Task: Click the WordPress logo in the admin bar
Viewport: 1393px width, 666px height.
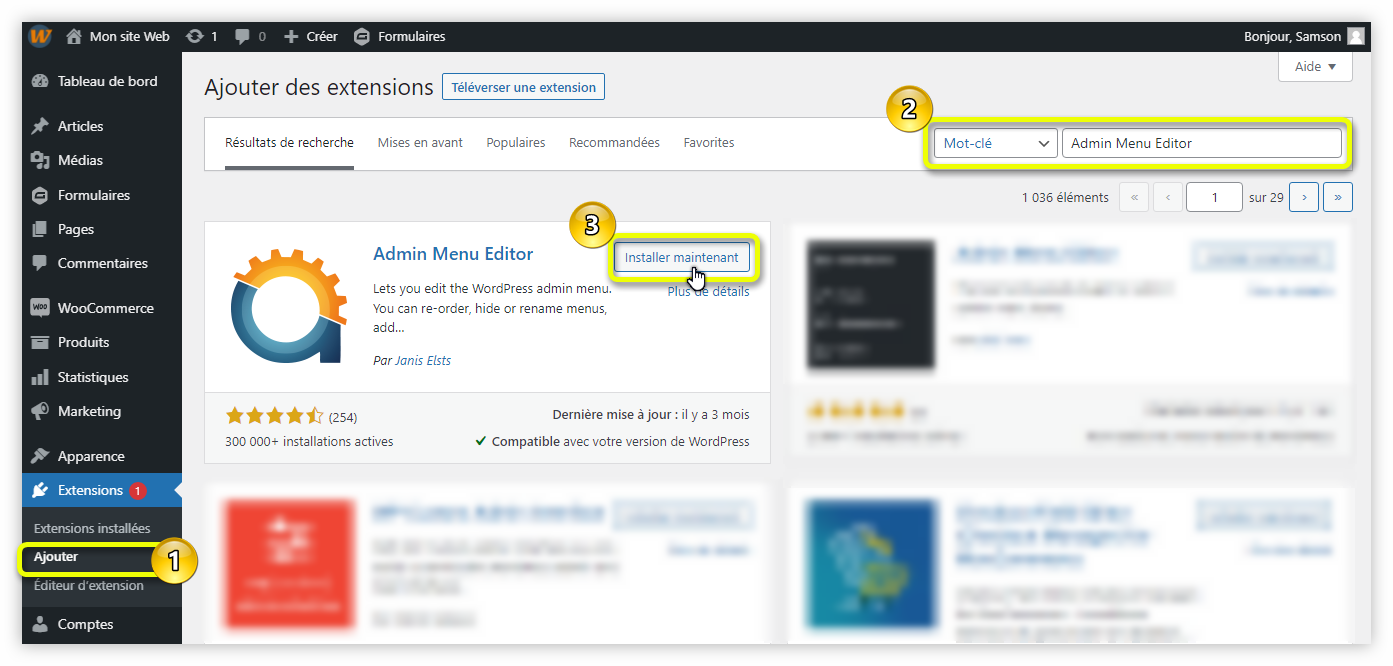Action: [x=39, y=35]
